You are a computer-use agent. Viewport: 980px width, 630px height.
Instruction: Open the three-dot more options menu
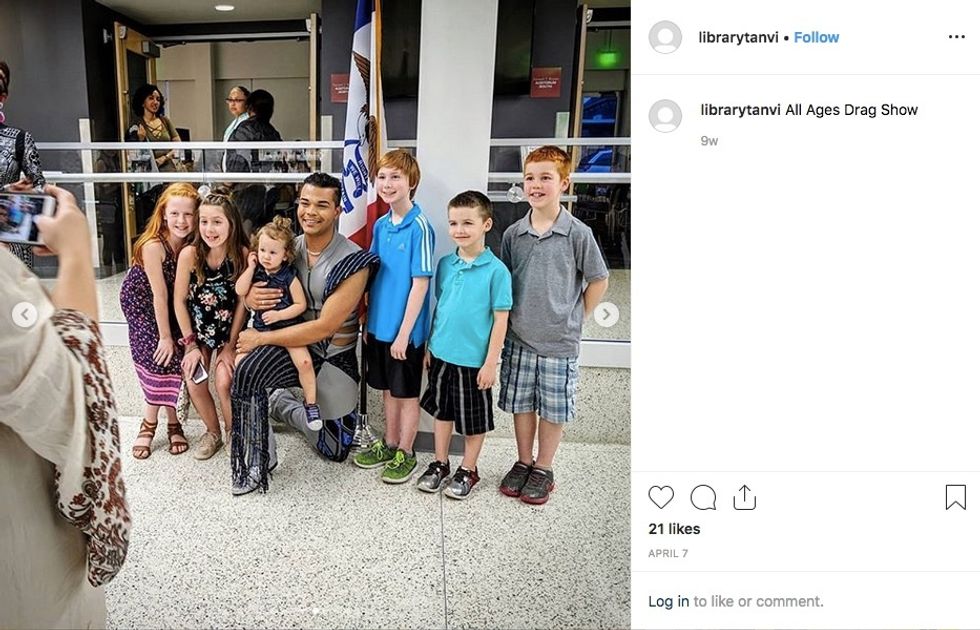(x=956, y=37)
